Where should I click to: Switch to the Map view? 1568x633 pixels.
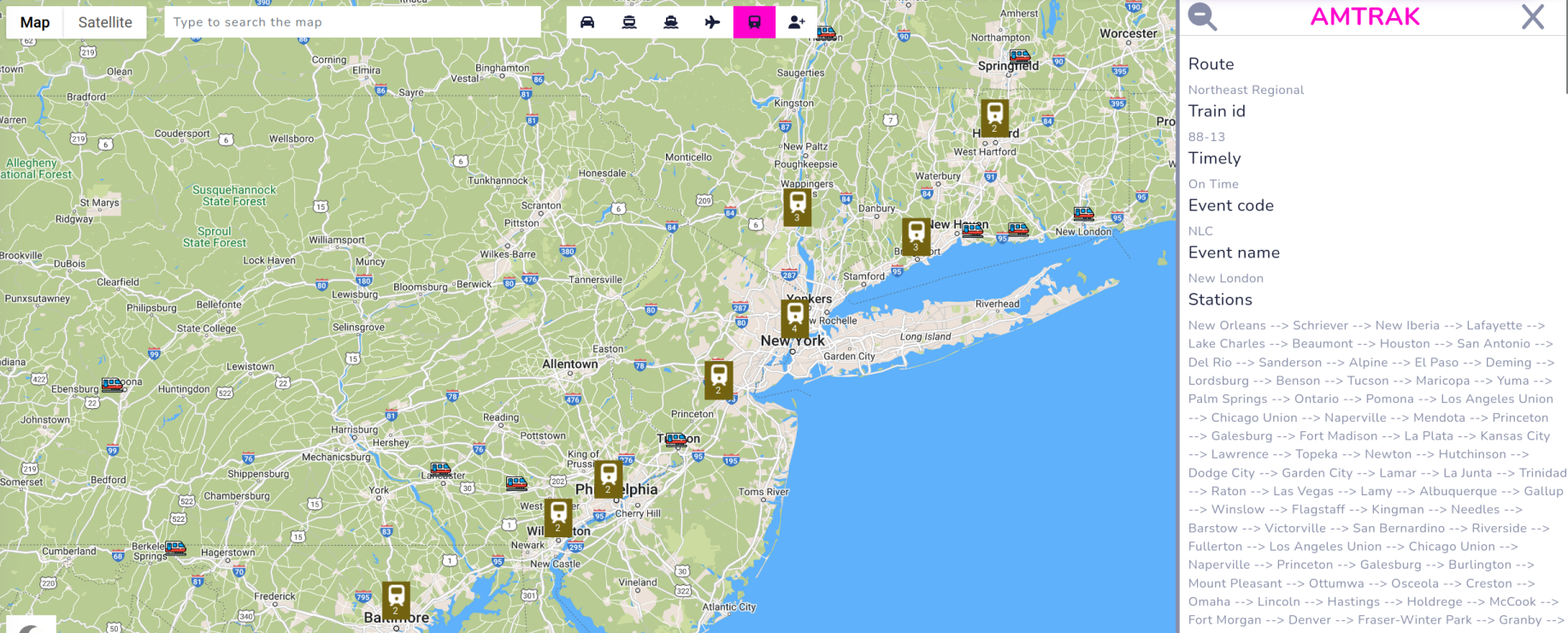click(35, 22)
